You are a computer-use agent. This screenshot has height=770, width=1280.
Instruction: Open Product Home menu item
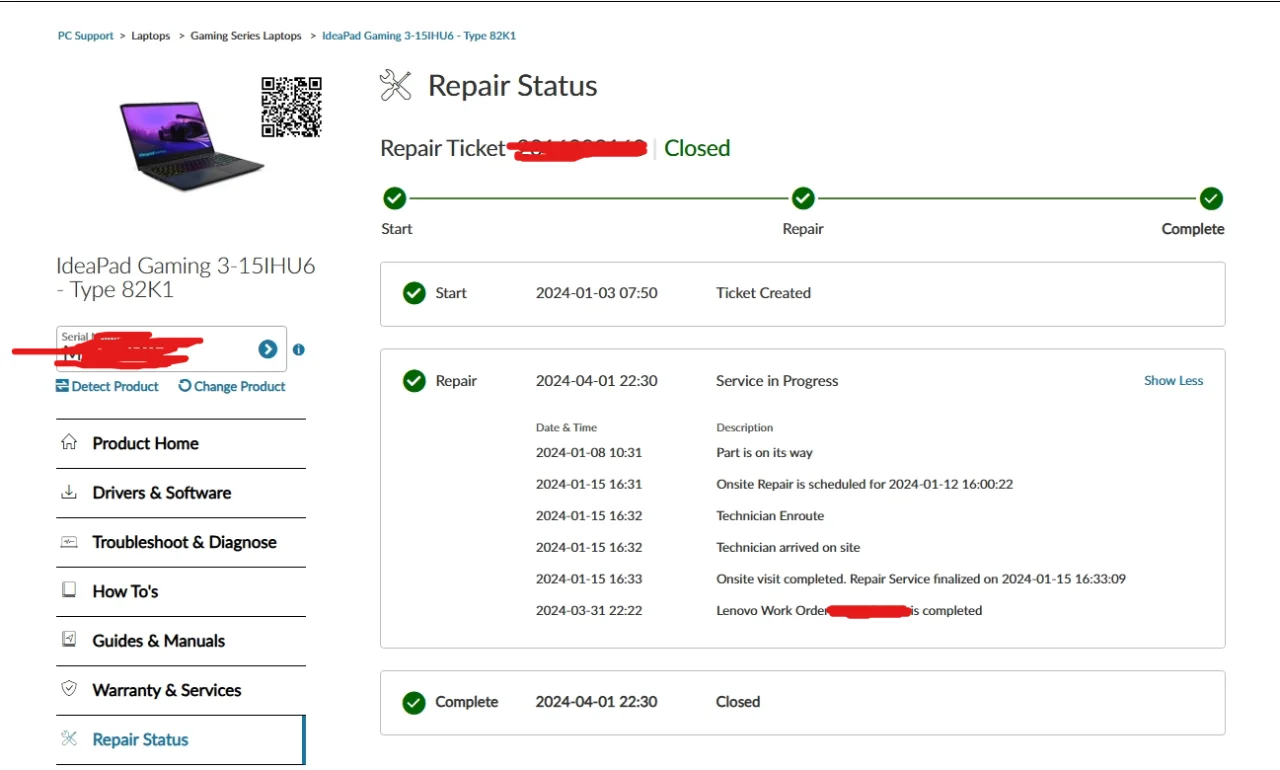pyautogui.click(x=181, y=444)
